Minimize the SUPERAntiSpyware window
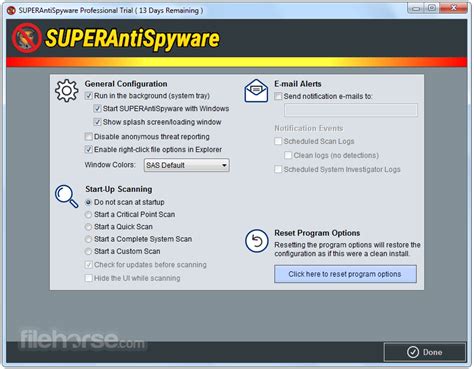 coord(416,8)
